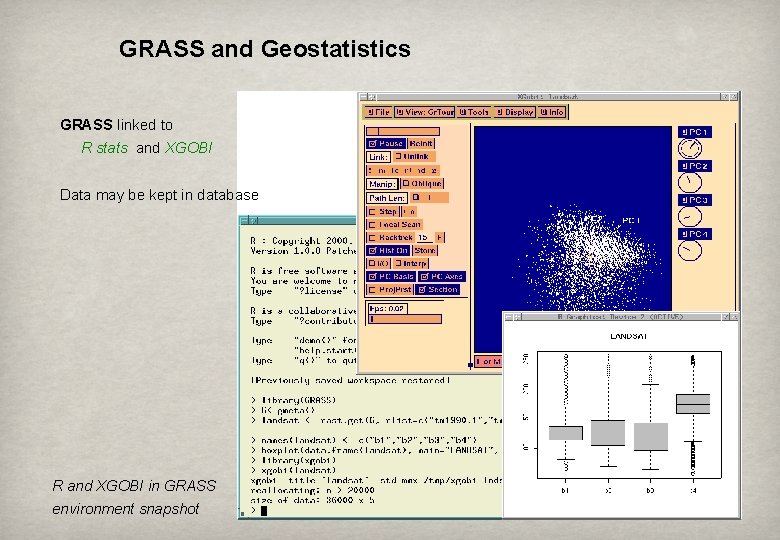Enable the Local Scan checkbox
Screen dimensions: 780x540
[394, 225]
